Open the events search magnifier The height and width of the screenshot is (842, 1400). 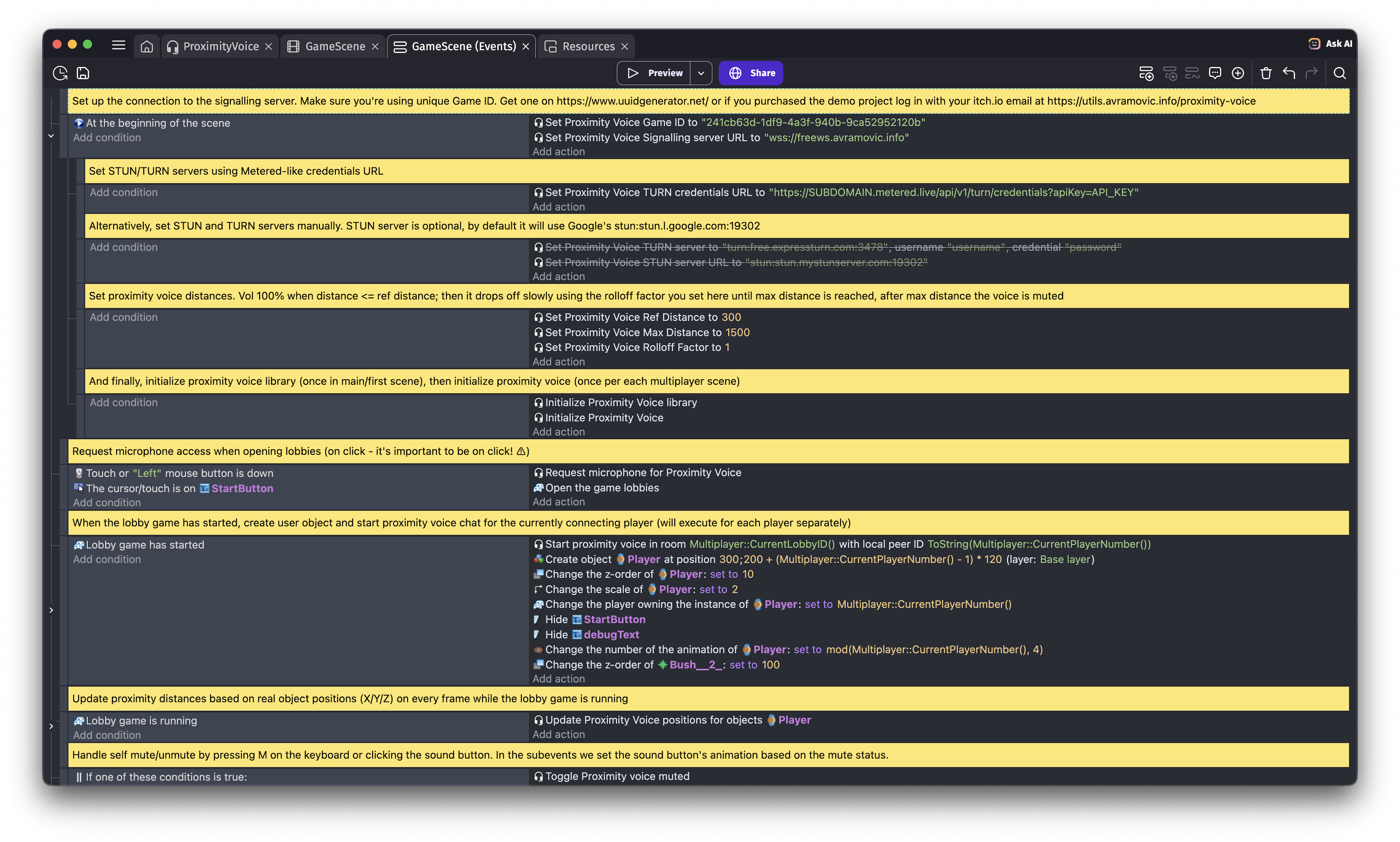coord(1339,73)
